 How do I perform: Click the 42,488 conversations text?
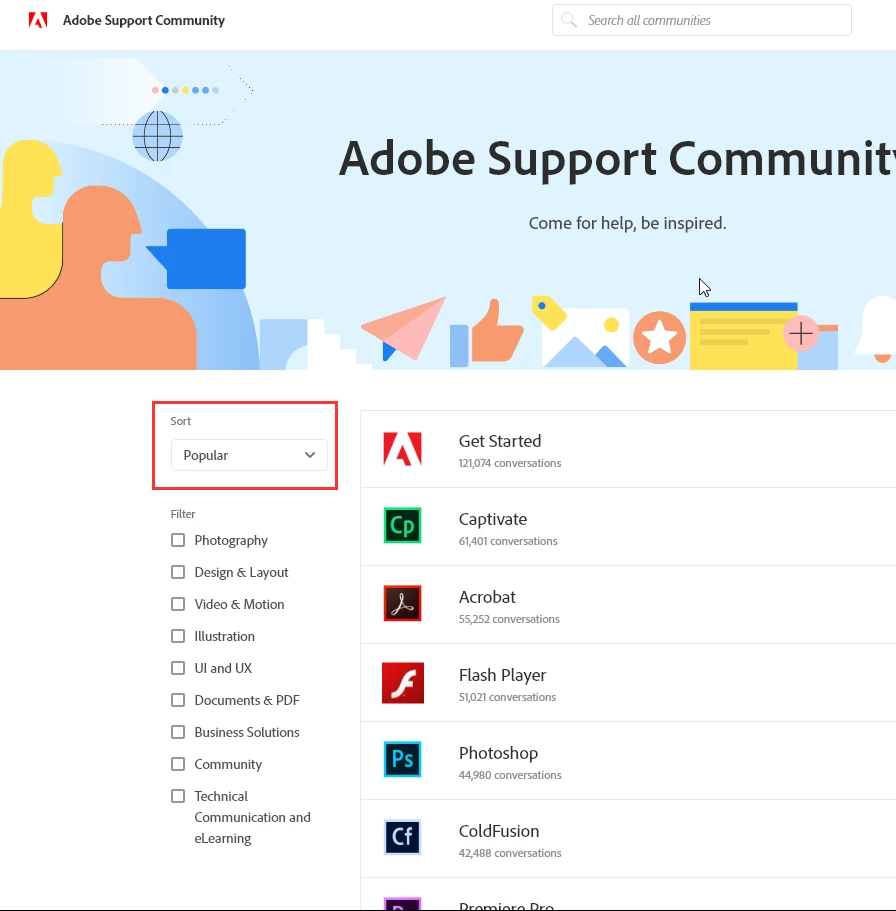pos(510,853)
